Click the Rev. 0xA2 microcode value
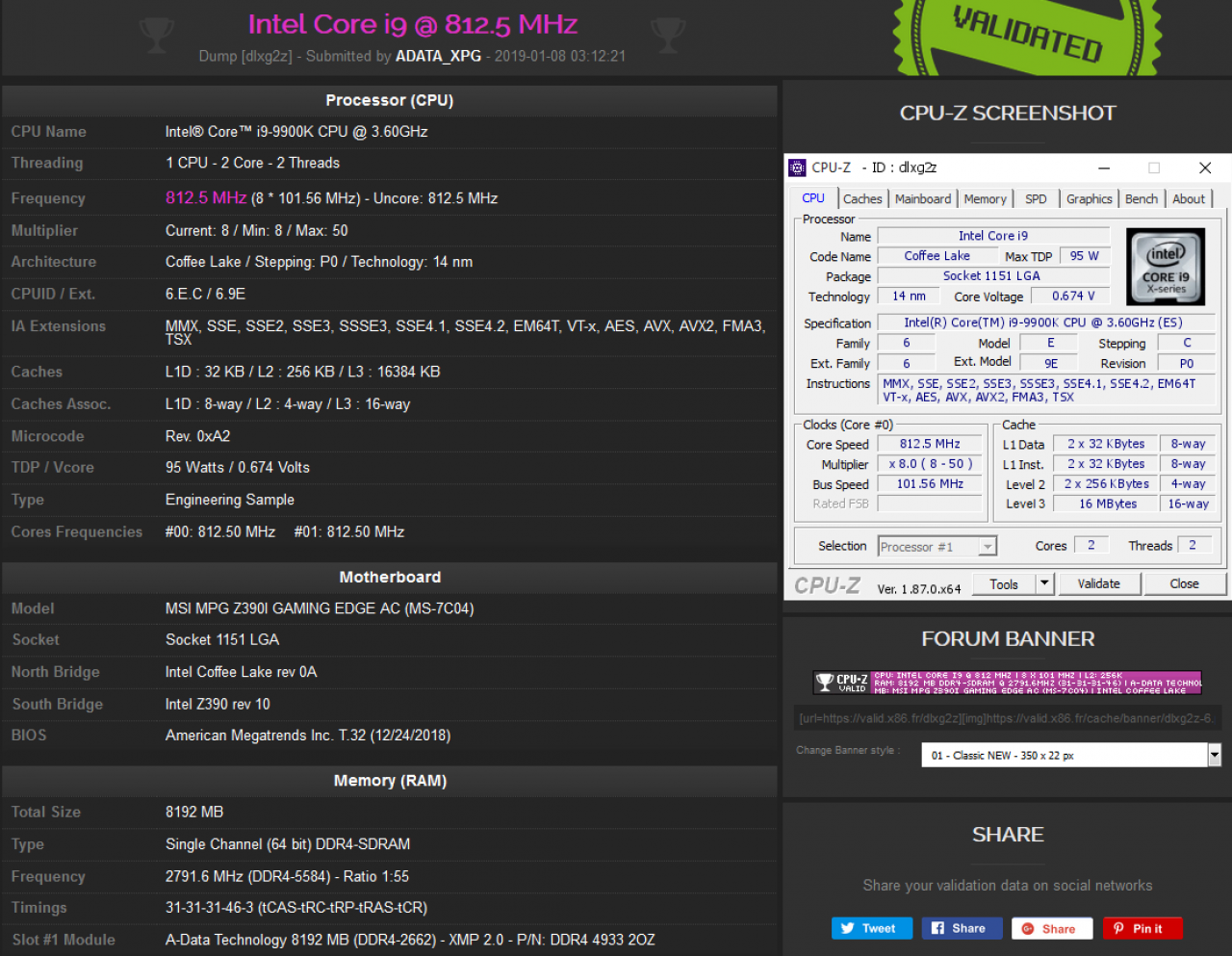1232x956 pixels. (x=198, y=436)
